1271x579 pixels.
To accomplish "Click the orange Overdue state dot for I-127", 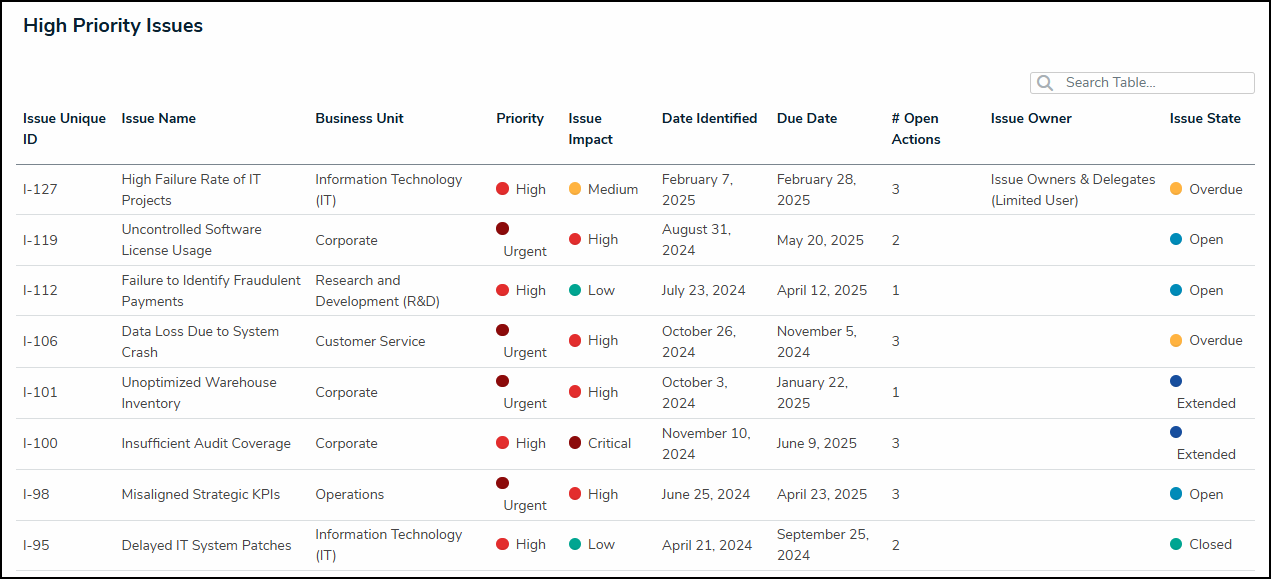I will [1176, 189].
